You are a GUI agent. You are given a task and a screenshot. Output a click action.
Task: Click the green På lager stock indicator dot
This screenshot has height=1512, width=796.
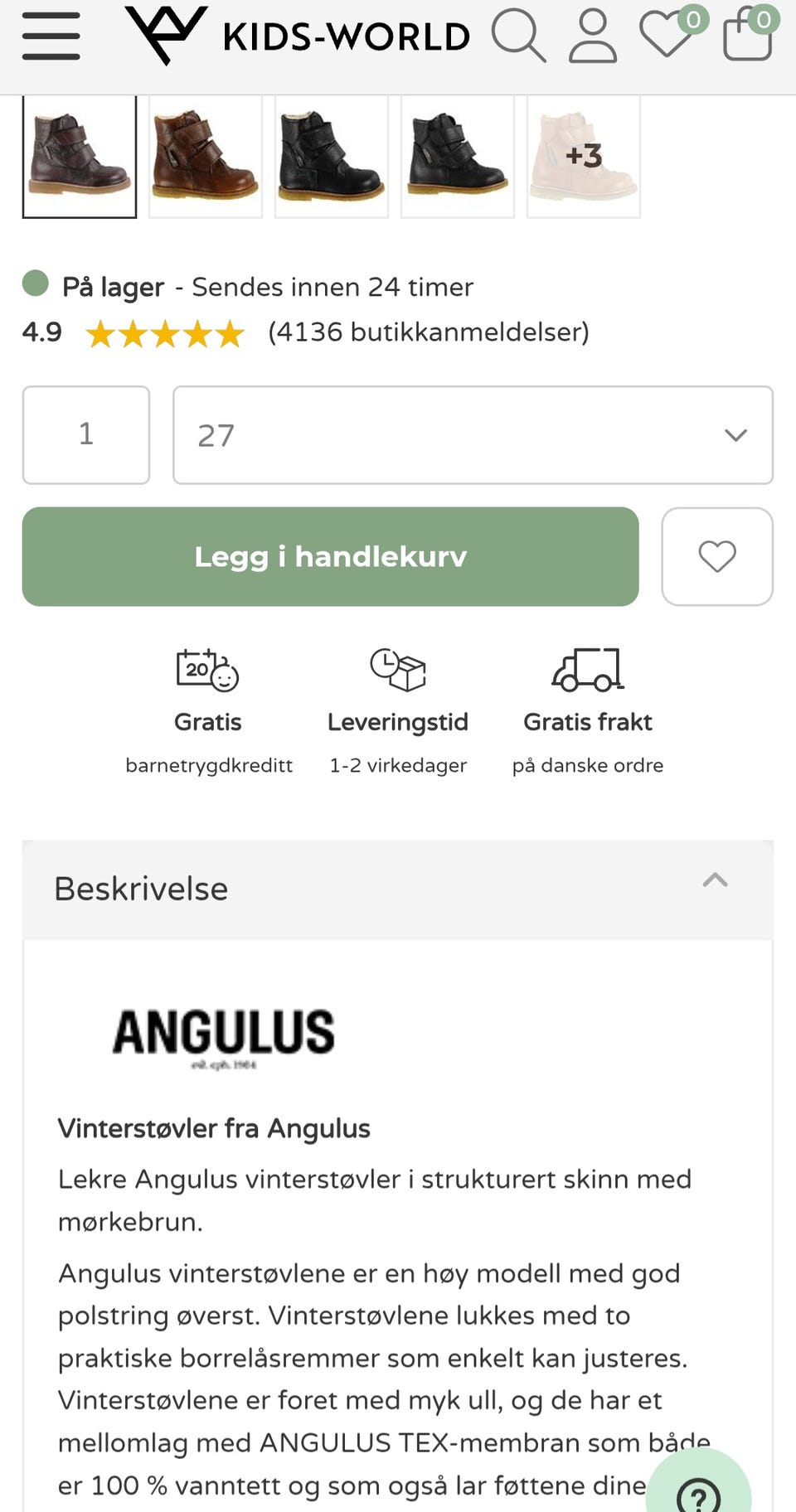tap(35, 285)
